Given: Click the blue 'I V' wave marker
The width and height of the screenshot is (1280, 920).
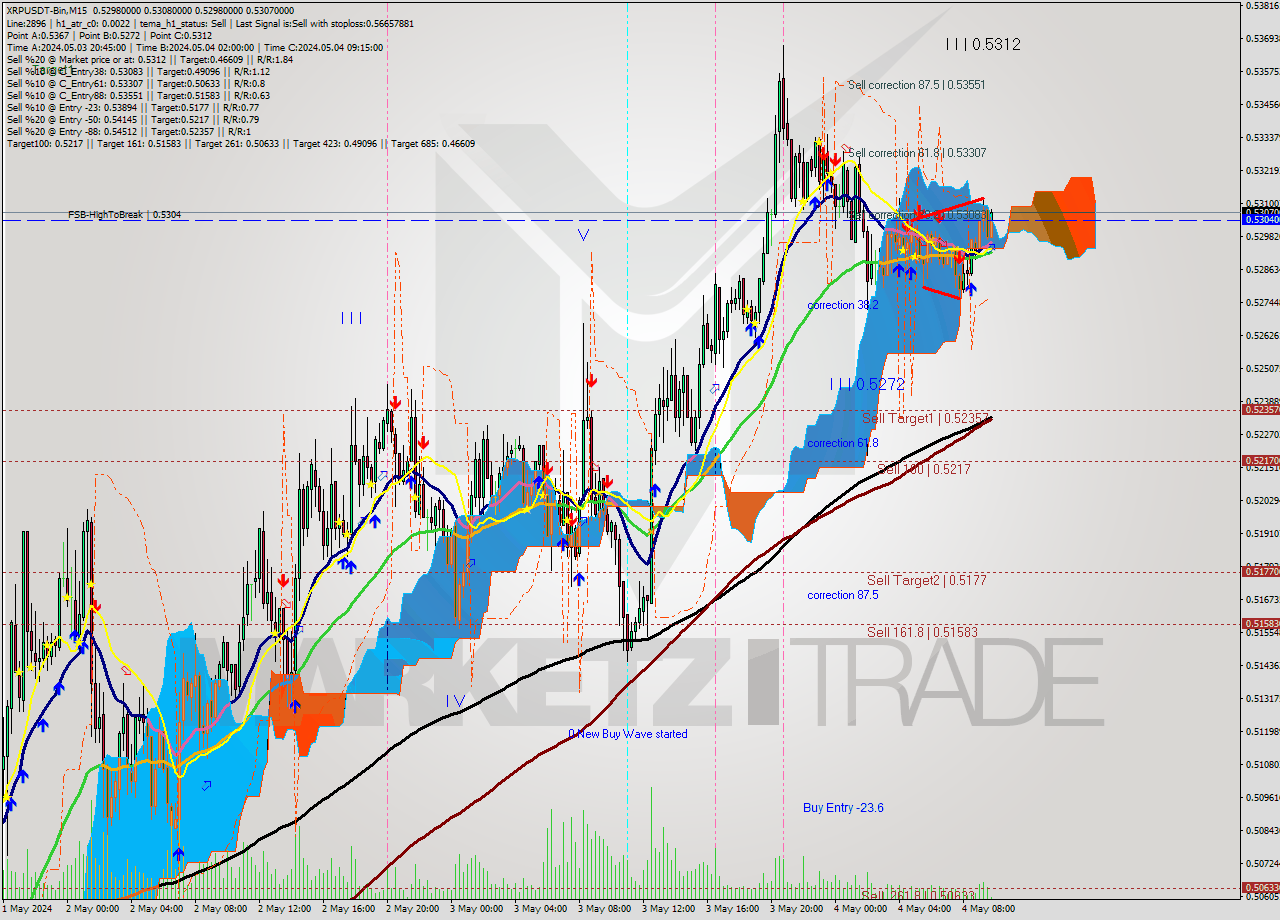Looking at the screenshot, I should 456,701.
